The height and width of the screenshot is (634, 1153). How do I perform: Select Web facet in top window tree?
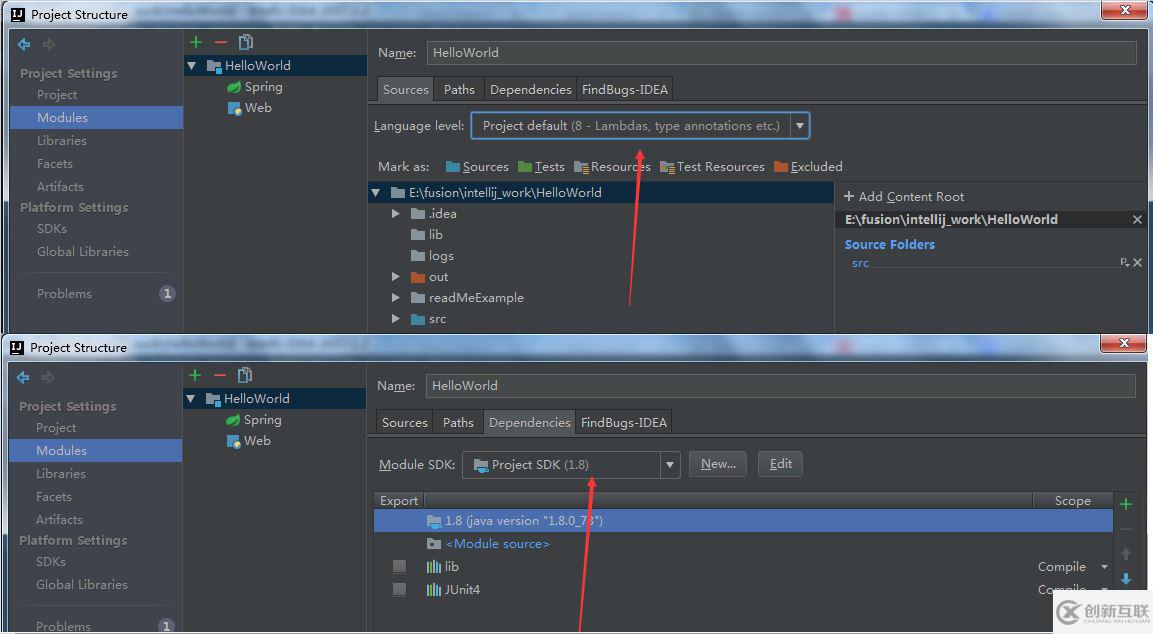coord(249,108)
